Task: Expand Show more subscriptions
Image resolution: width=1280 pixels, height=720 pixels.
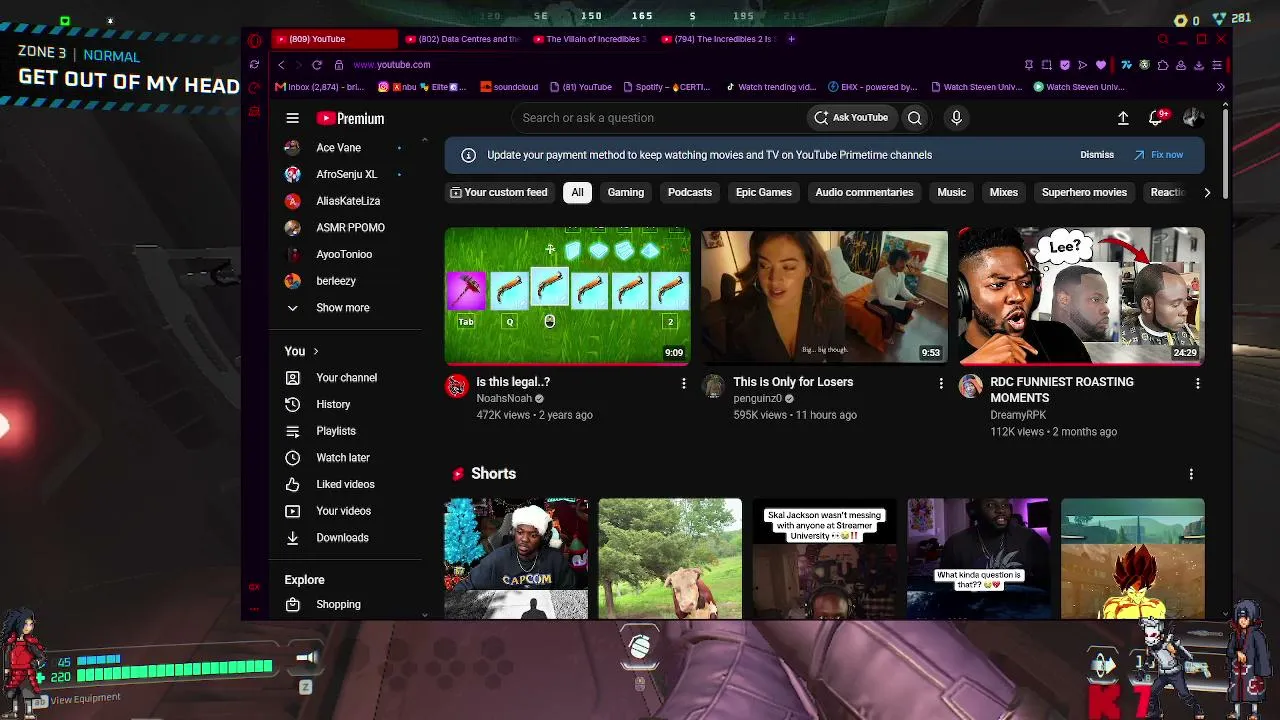Action: point(345,308)
